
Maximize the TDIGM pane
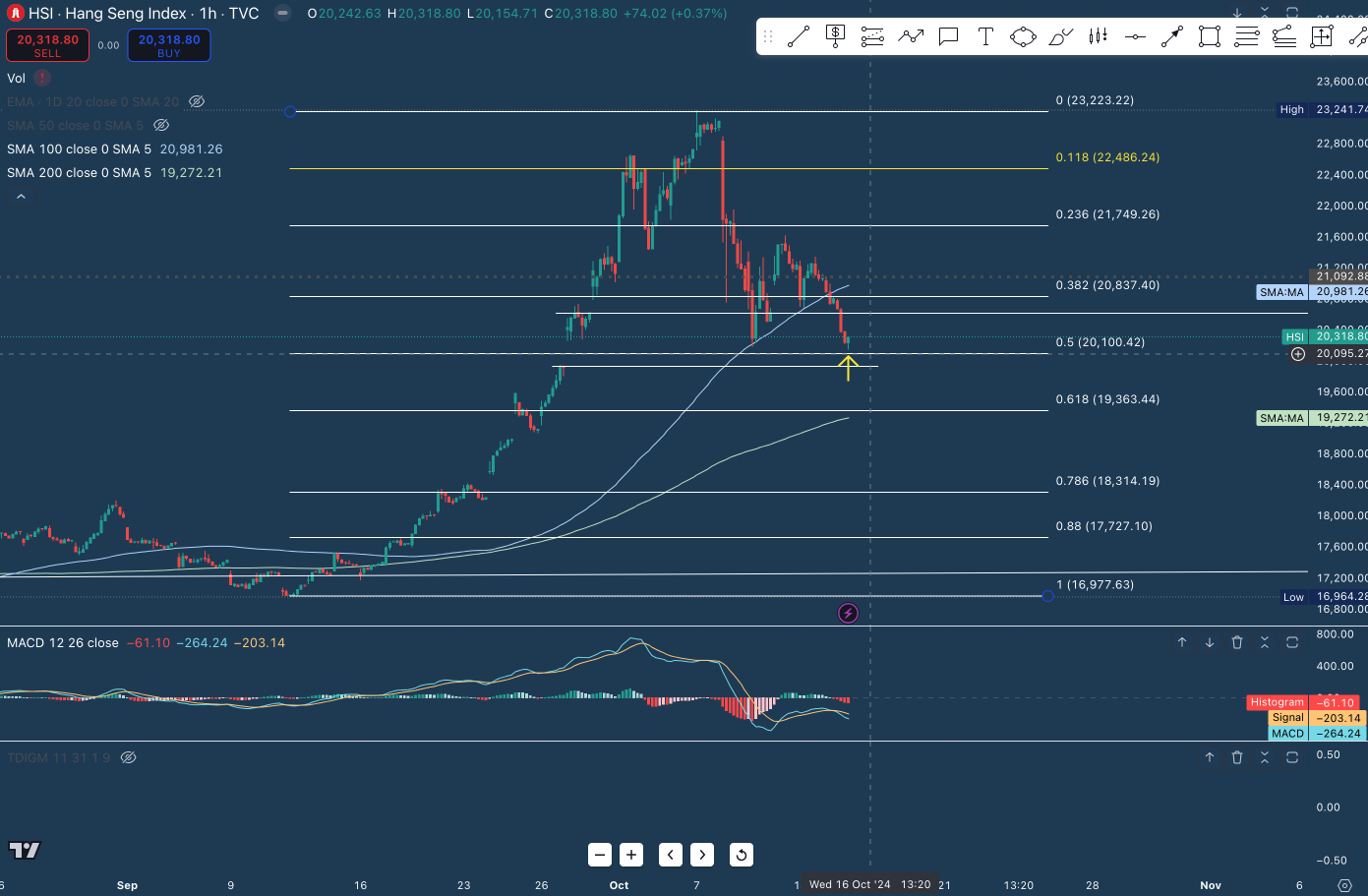[1292, 757]
